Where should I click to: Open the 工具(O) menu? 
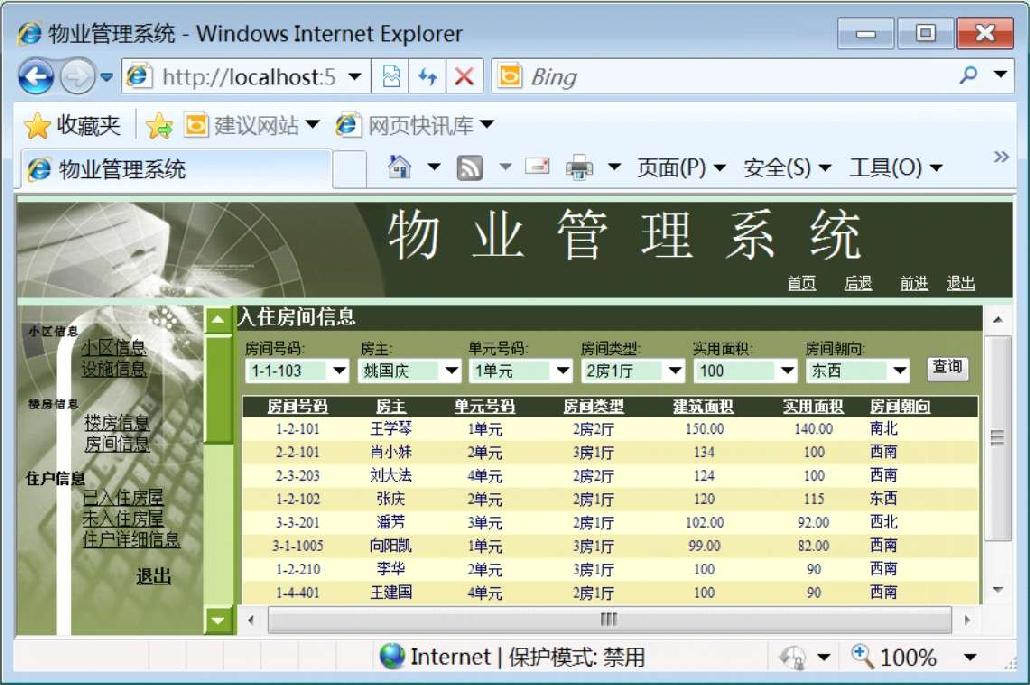point(896,168)
